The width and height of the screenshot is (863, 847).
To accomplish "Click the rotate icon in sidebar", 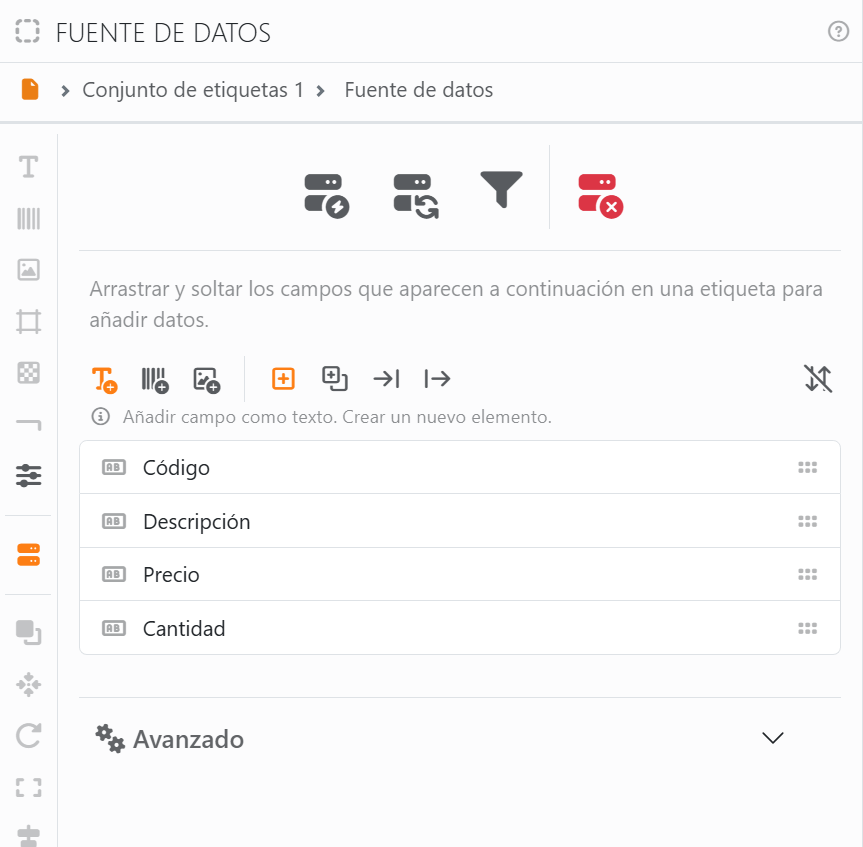I will coord(29,736).
